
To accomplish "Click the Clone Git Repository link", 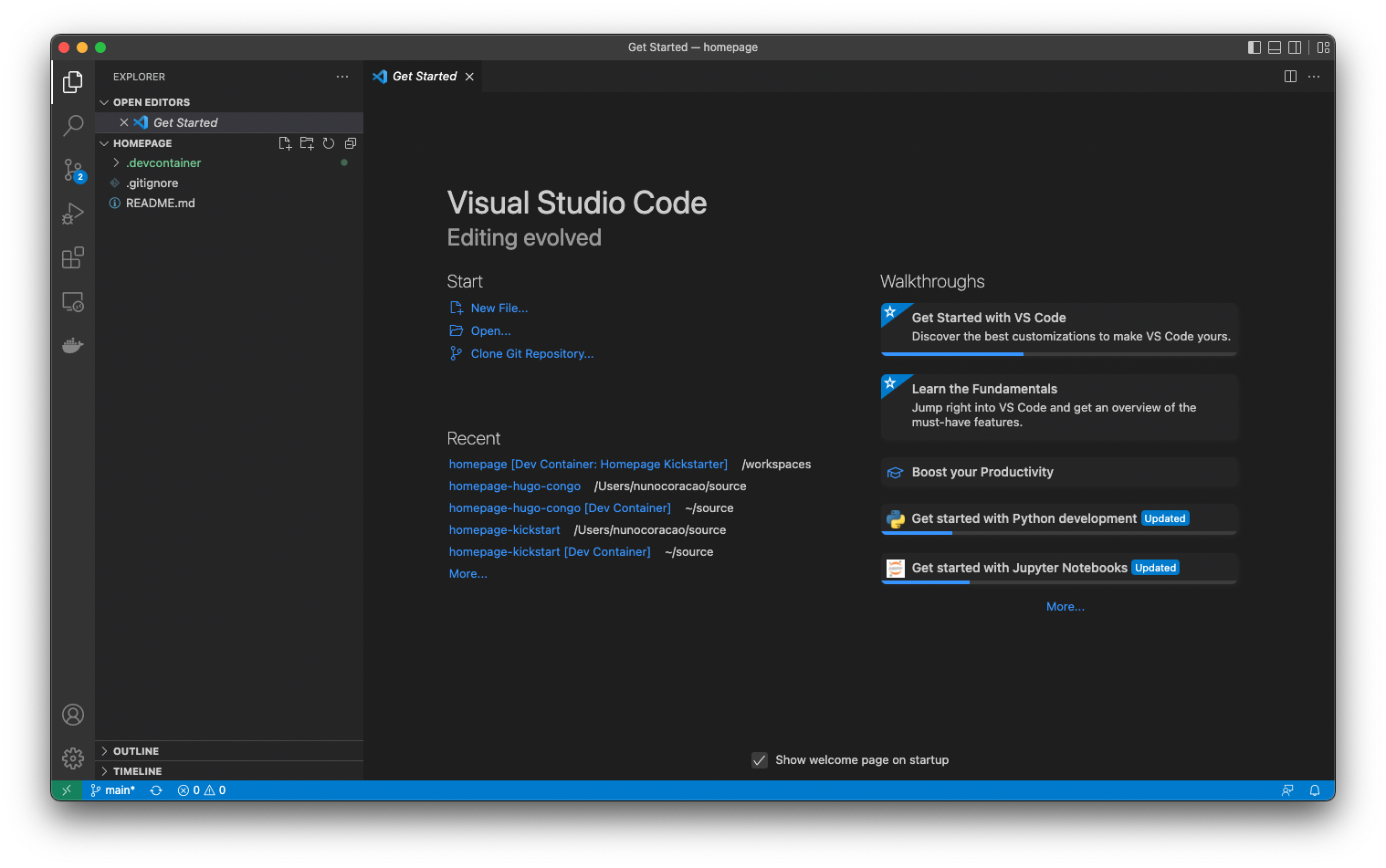I will tap(531, 354).
